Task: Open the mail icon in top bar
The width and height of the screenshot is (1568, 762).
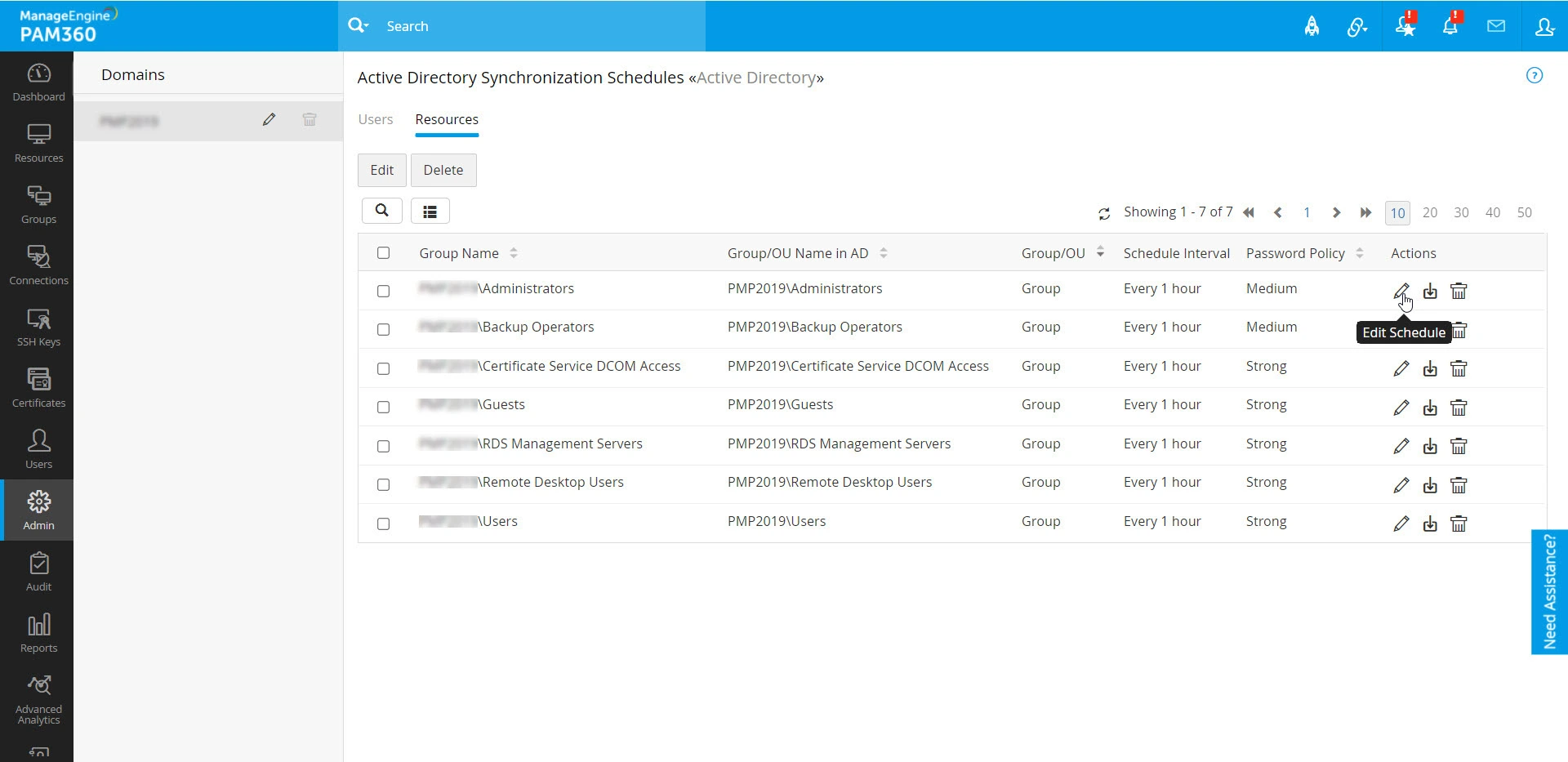Action: tap(1496, 25)
